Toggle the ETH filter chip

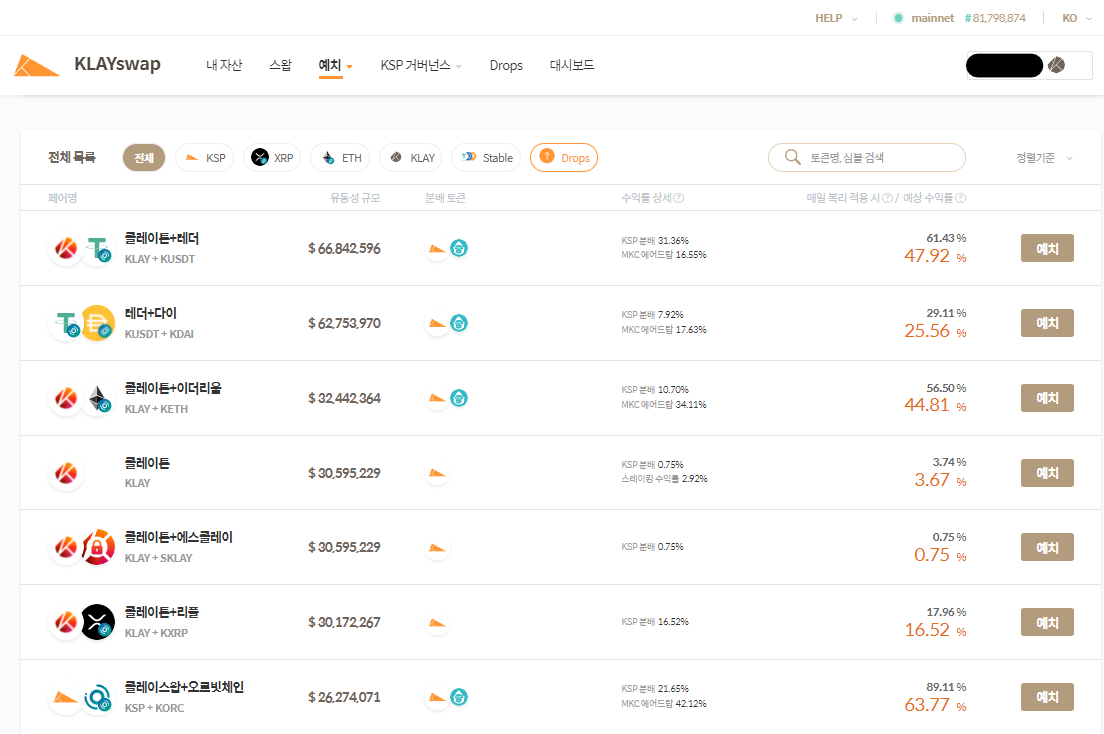pyautogui.click(x=340, y=158)
